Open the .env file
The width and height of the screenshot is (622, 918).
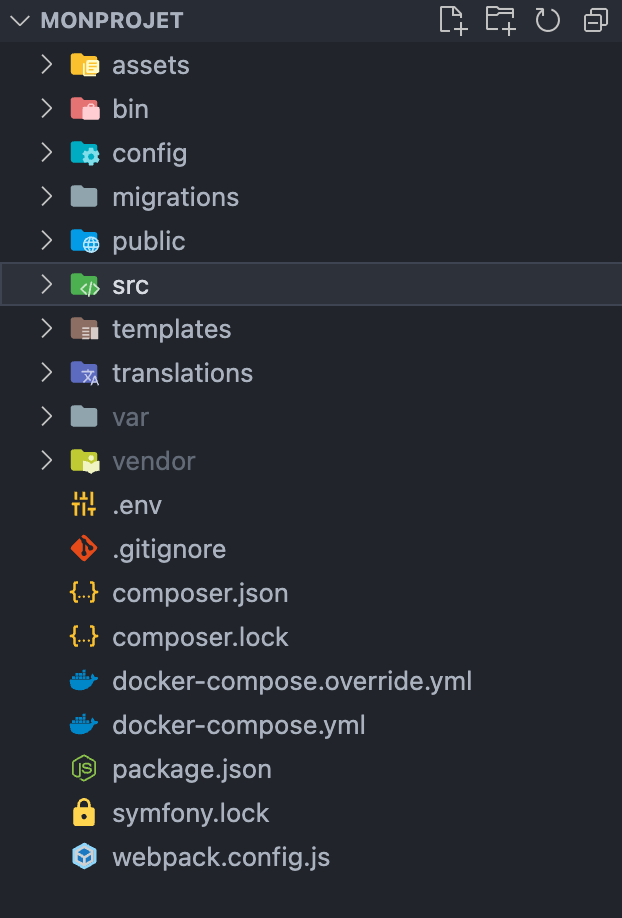coord(137,505)
